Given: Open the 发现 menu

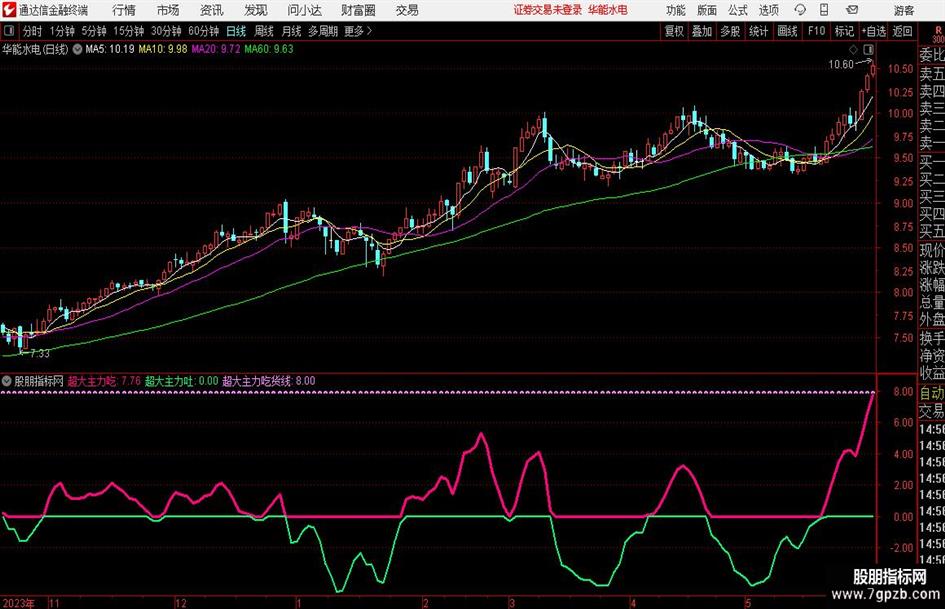Looking at the screenshot, I should (256, 10).
